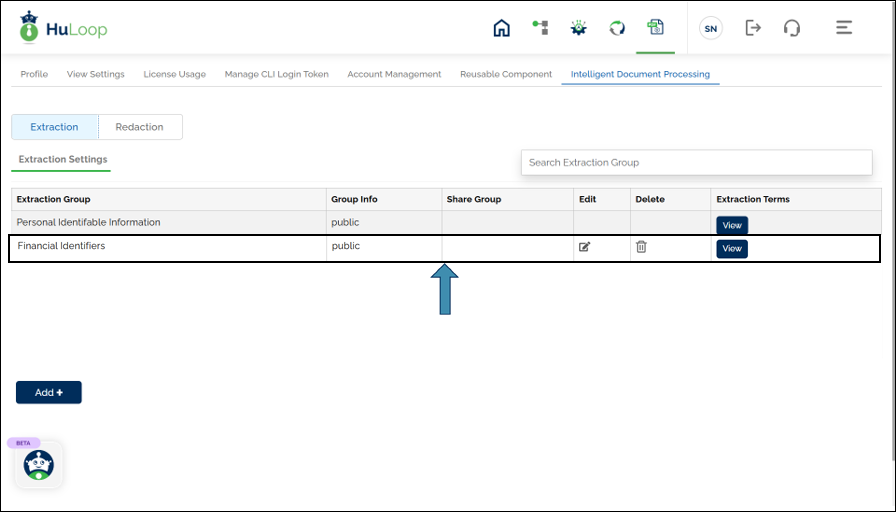This screenshot has width=896, height=512.
Task: Open the headset support icon
Action: pyautogui.click(x=792, y=28)
